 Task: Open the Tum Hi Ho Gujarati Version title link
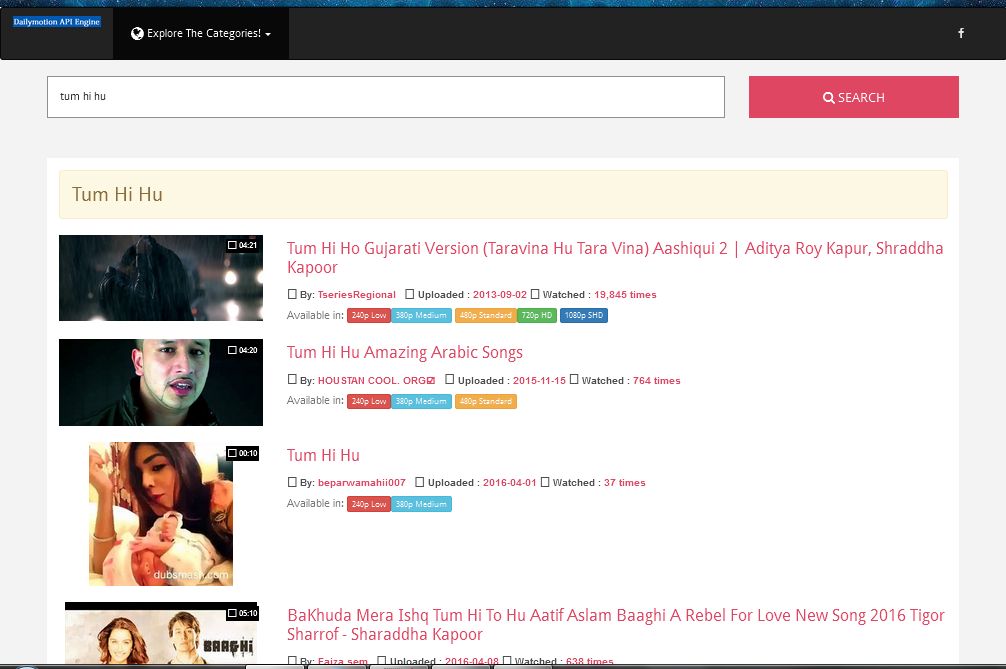[614, 258]
